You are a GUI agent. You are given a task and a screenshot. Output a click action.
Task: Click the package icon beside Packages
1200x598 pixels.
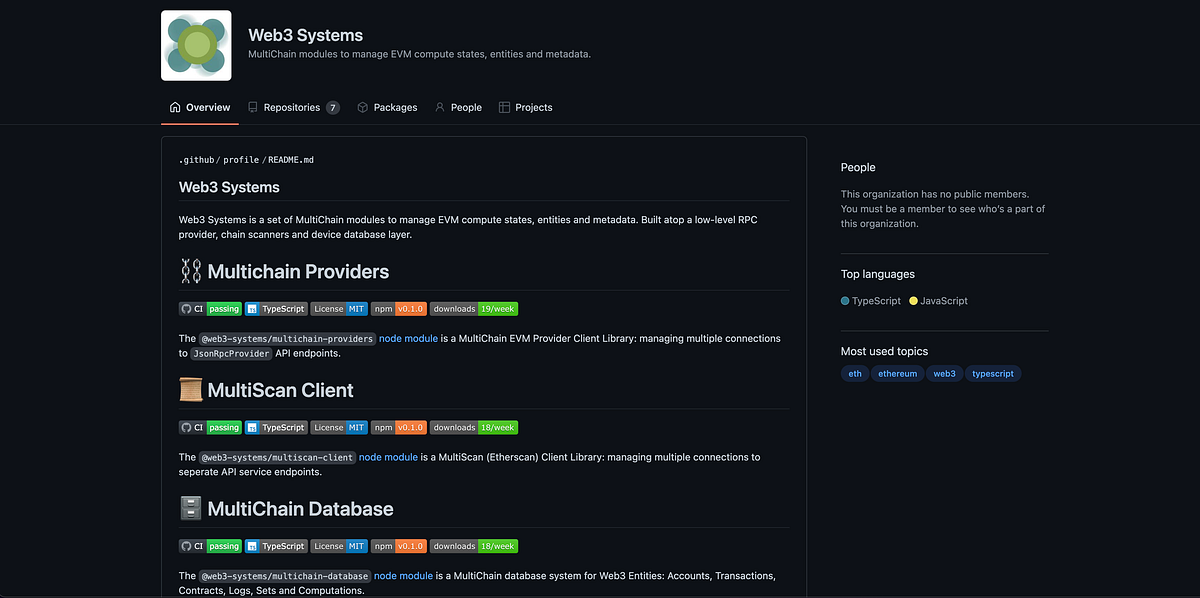point(361,107)
